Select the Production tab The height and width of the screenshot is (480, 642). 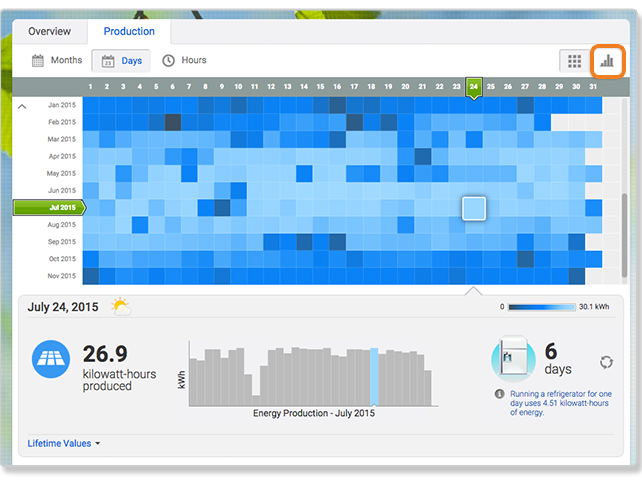[129, 32]
